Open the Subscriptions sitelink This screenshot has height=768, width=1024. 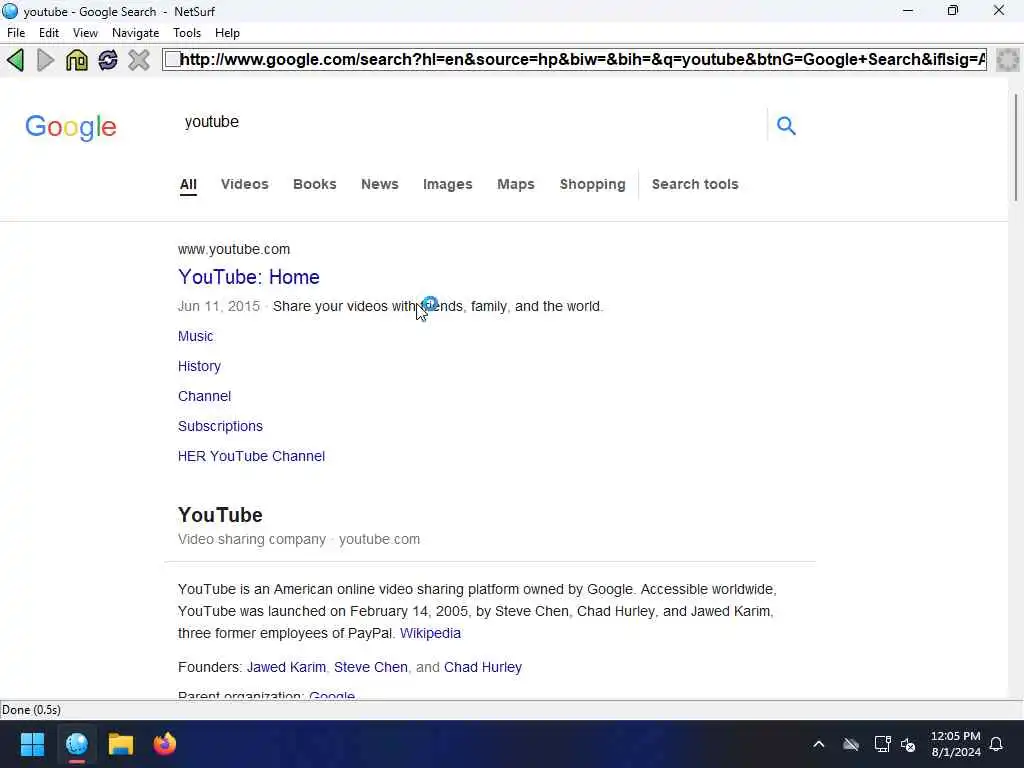(x=220, y=426)
